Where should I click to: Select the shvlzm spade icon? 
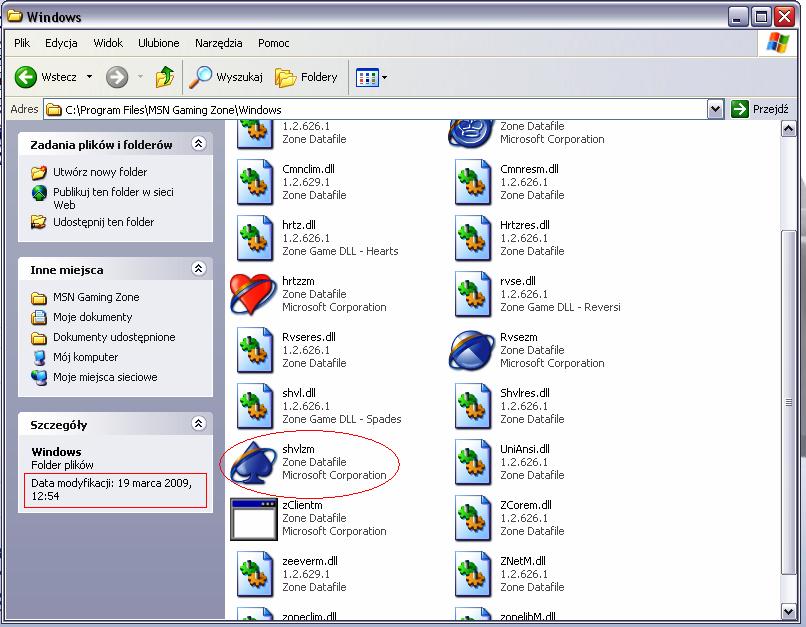[253, 463]
